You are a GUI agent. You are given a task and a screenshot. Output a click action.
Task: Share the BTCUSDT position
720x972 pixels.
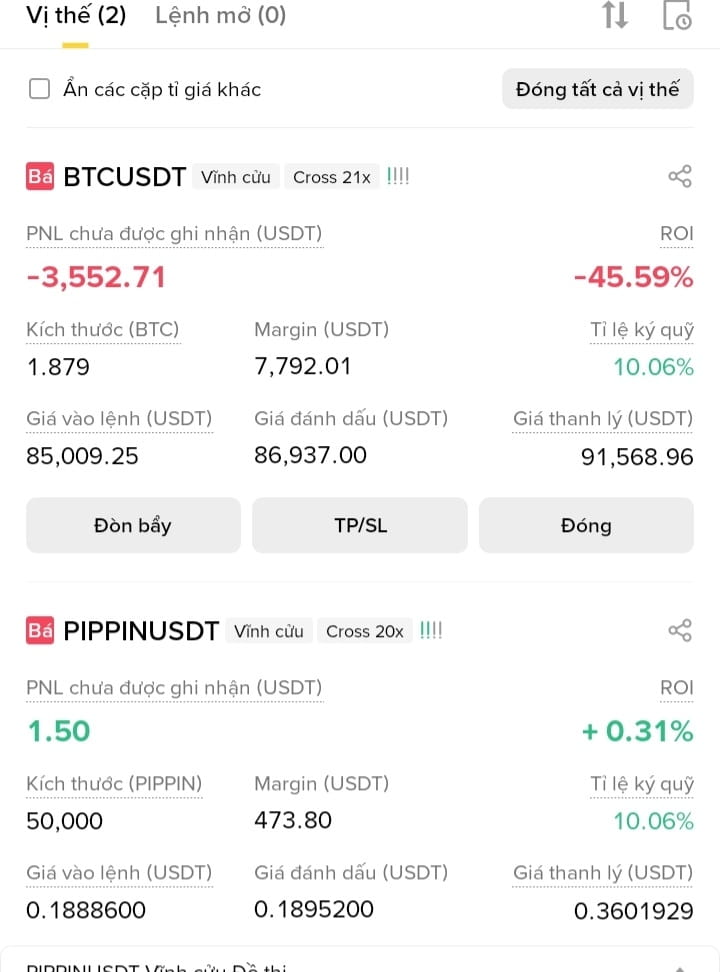tap(680, 177)
